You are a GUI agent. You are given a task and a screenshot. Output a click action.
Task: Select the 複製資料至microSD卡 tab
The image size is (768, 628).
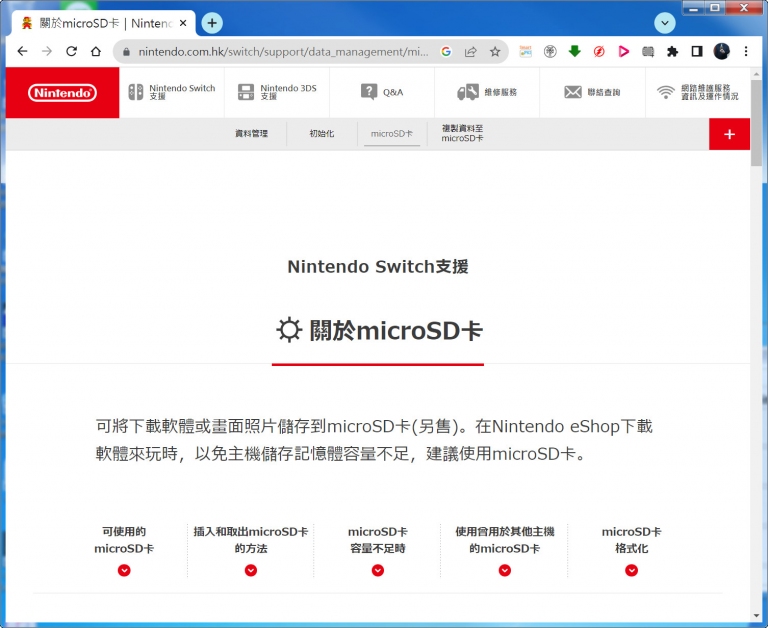pos(462,133)
